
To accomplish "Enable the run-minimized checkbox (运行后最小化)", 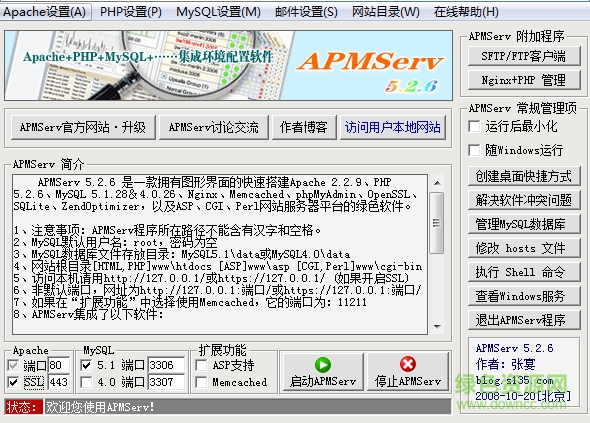I will click(x=474, y=126).
